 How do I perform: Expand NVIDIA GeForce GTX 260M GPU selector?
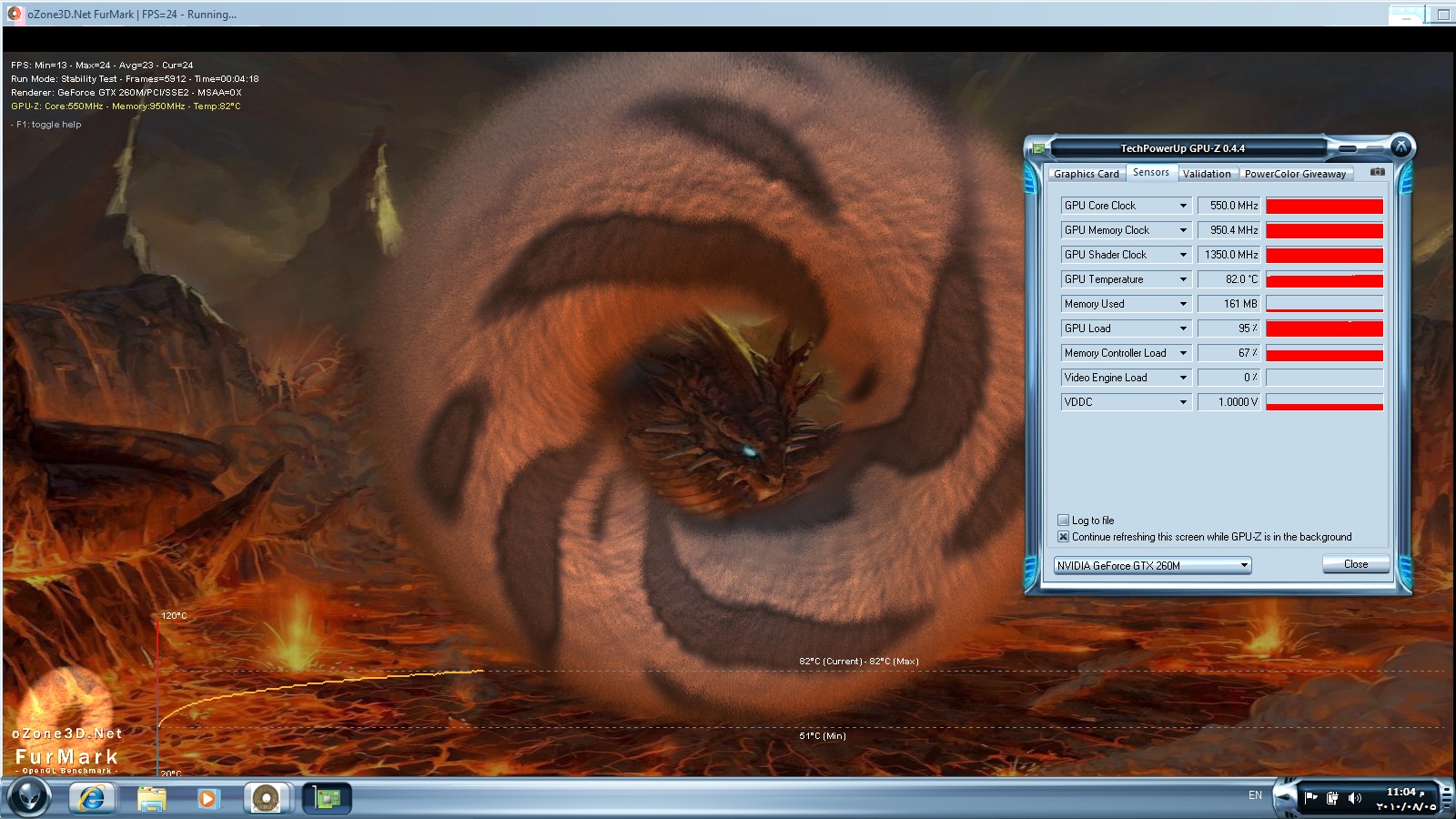click(1153, 566)
